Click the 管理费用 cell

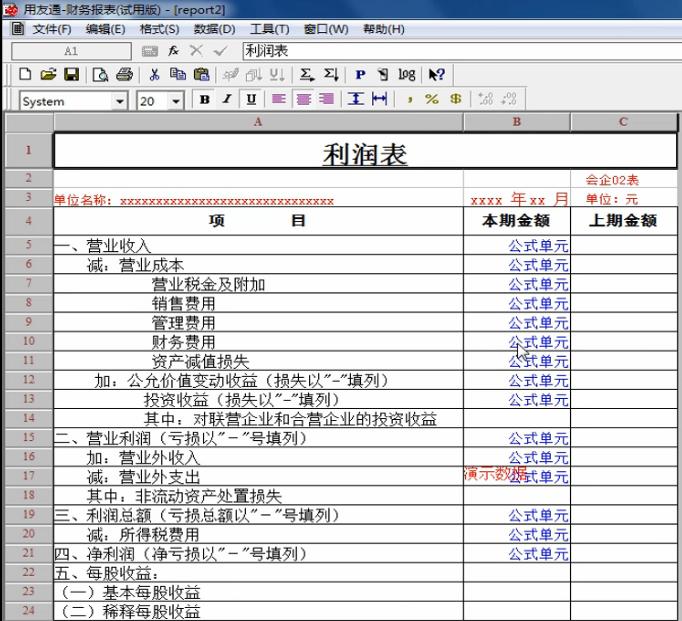click(258, 322)
